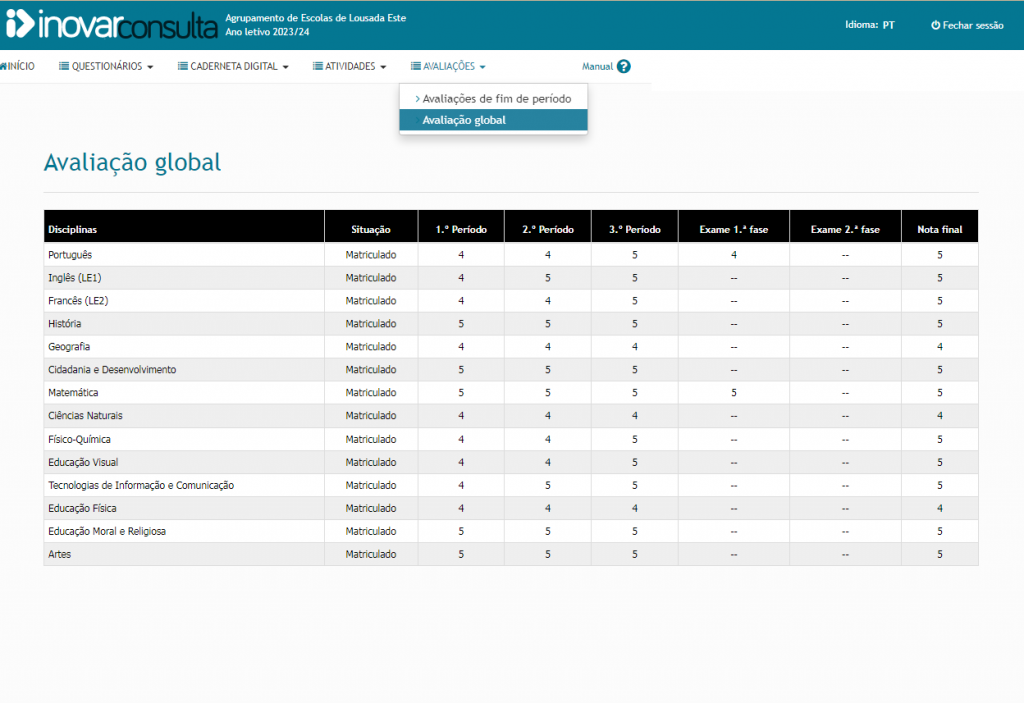Click Educação Física Nota final value
The width and height of the screenshot is (1024, 703).
pos(940,508)
